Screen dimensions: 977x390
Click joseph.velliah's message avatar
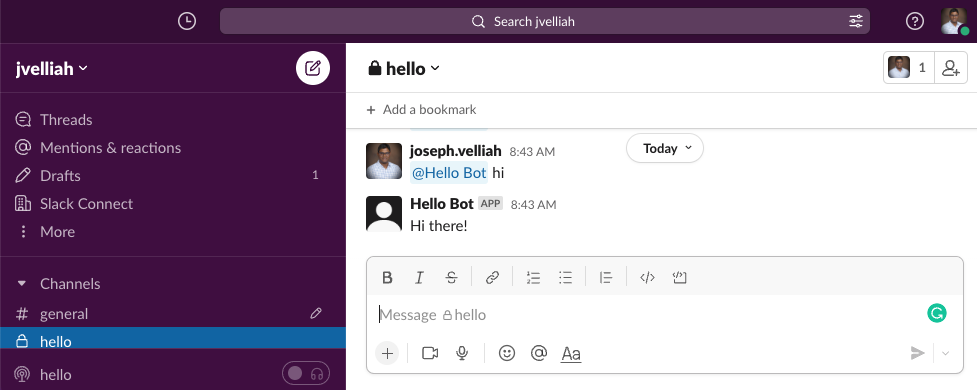[384, 161]
